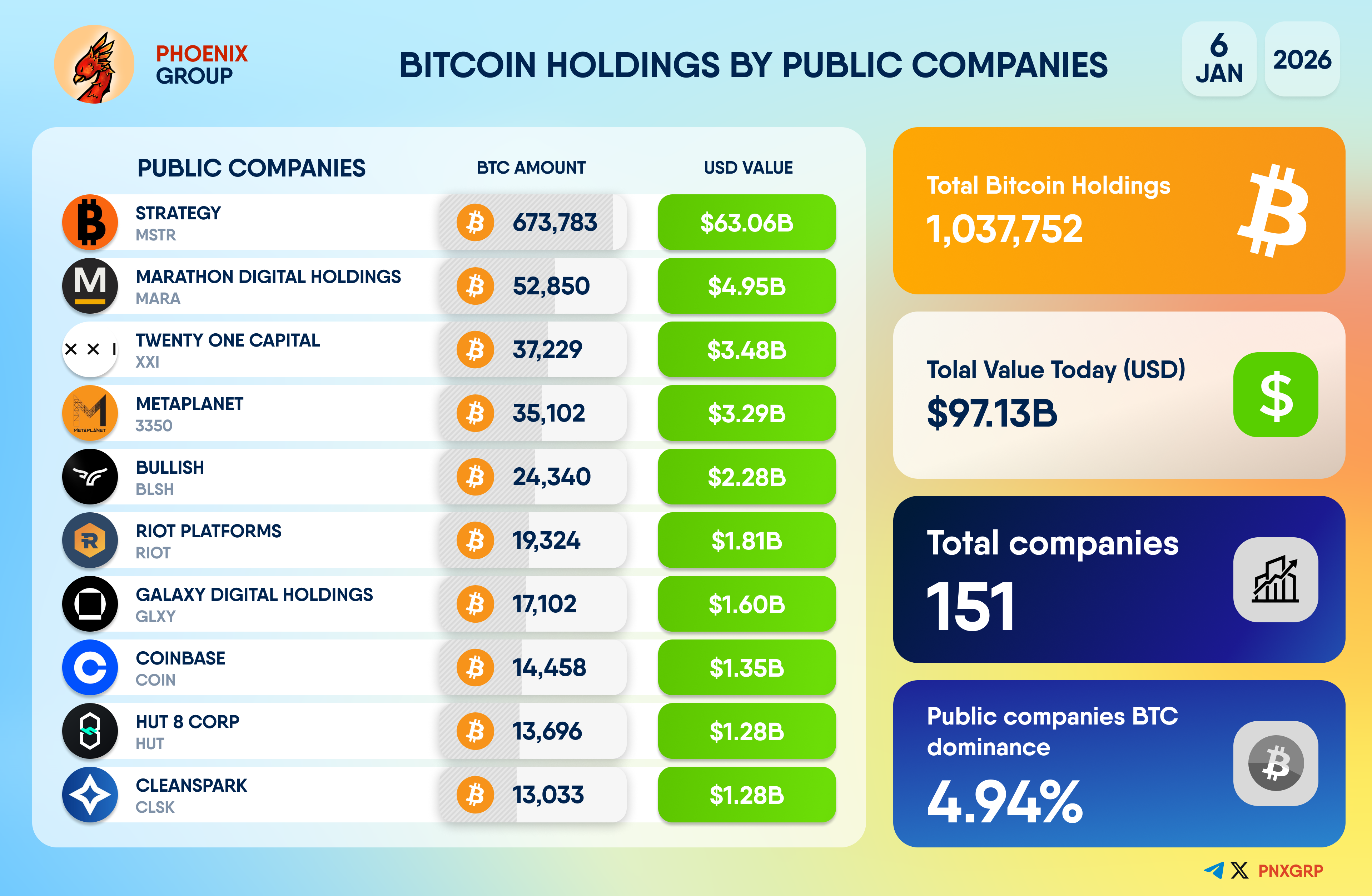Screen dimensions: 1372x896
Task: Click the Twenty One Capital $3.48B value
Action: pyautogui.click(x=746, y=350)
